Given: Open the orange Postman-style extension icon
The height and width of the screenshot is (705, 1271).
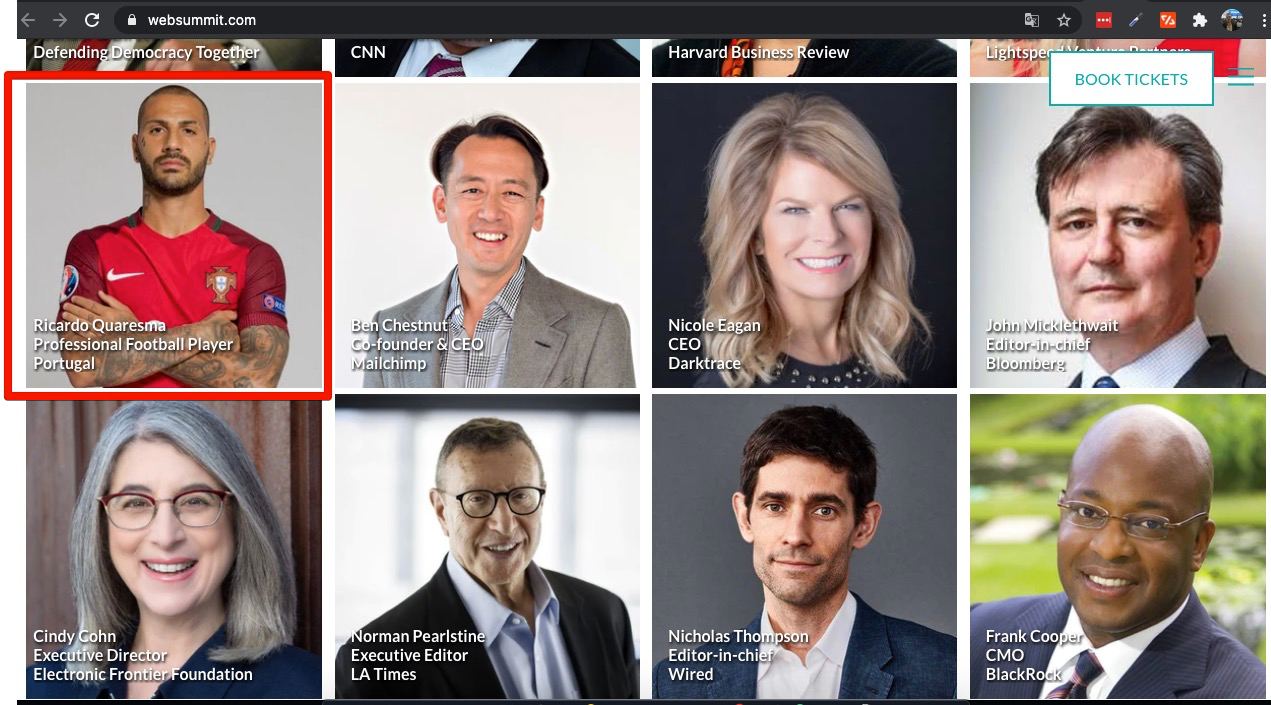Looking at the screenshot, I should click(x=1167, y=20).
